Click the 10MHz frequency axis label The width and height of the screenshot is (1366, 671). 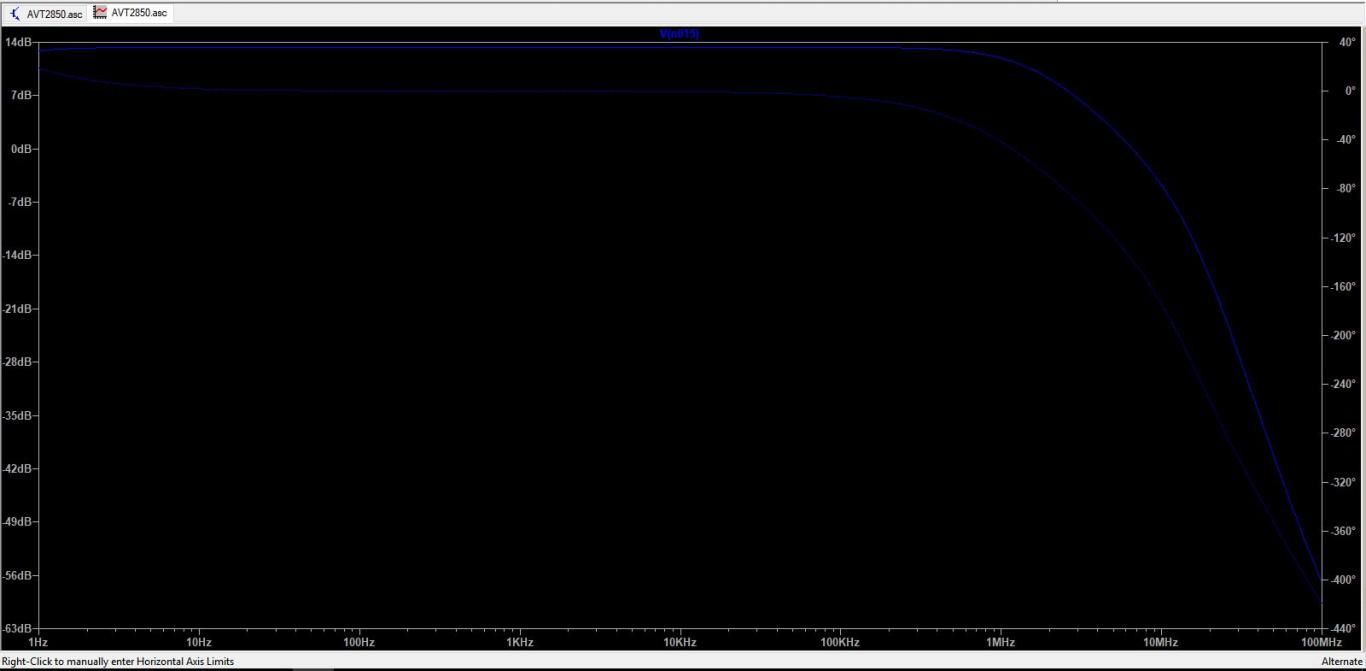point(1161,642)
